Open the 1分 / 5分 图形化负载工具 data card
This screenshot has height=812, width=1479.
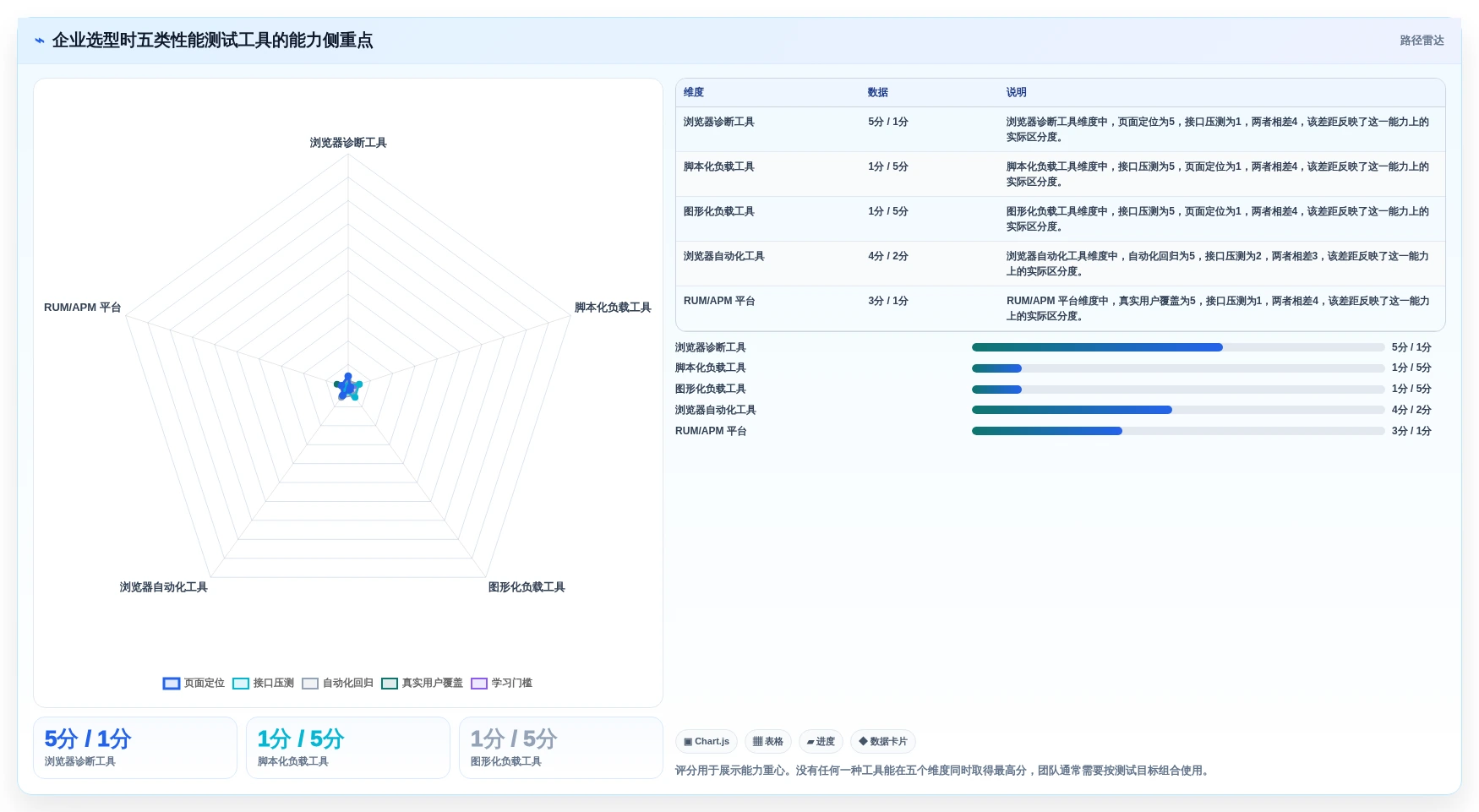pos(561,748)
